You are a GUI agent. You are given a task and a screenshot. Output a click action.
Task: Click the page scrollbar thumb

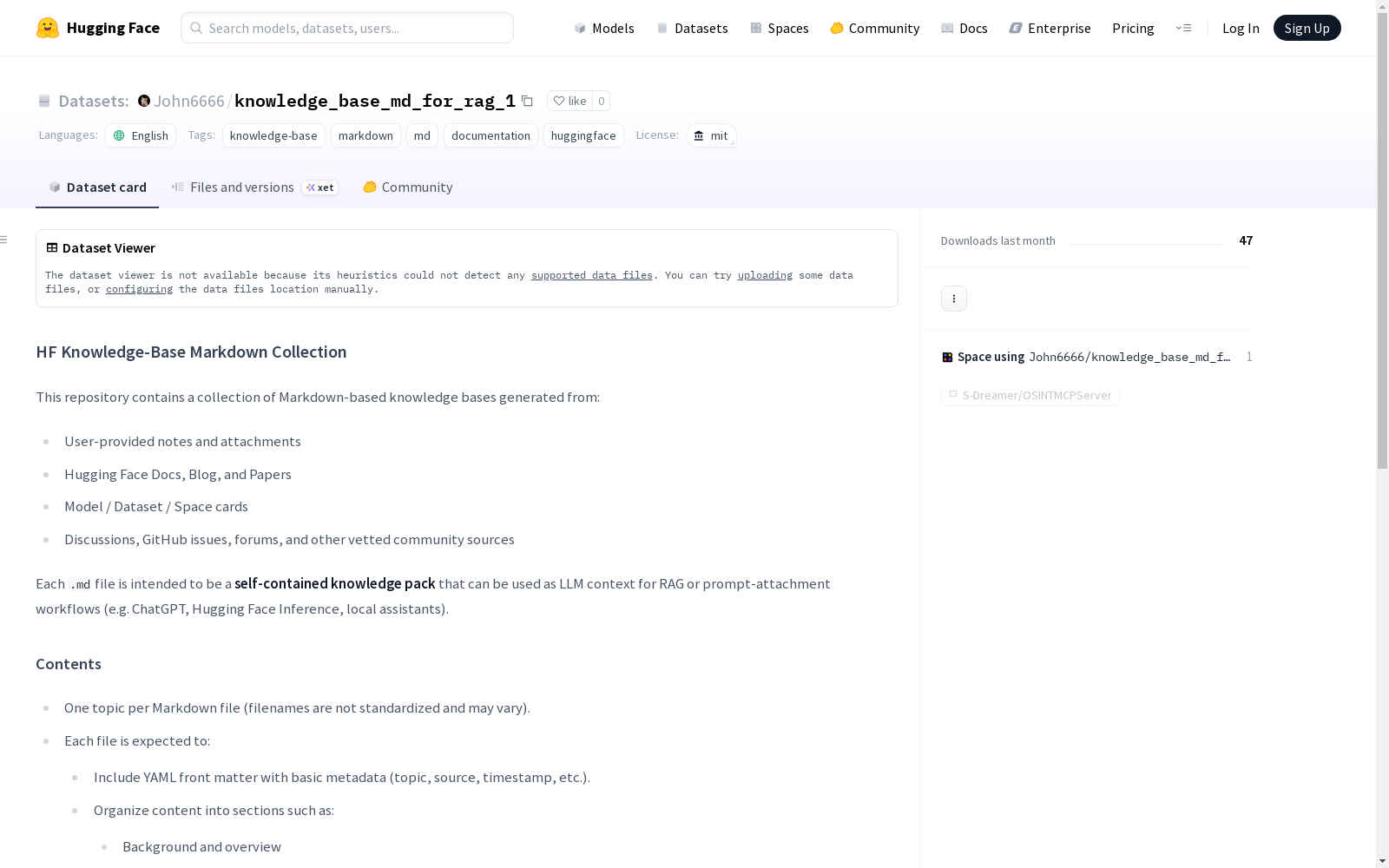coord(1382,241)
